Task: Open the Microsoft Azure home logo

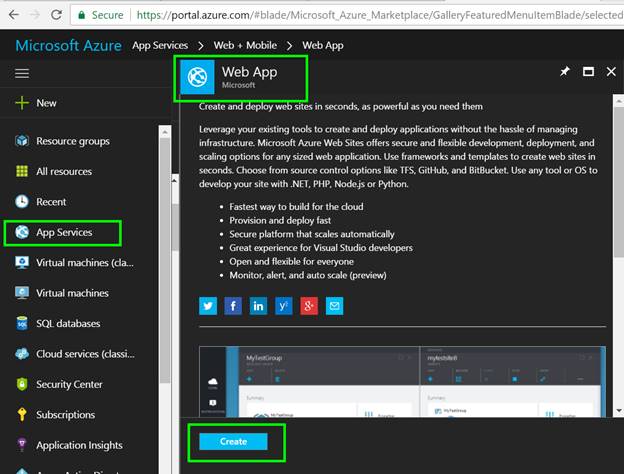Action: coord(68,45)
